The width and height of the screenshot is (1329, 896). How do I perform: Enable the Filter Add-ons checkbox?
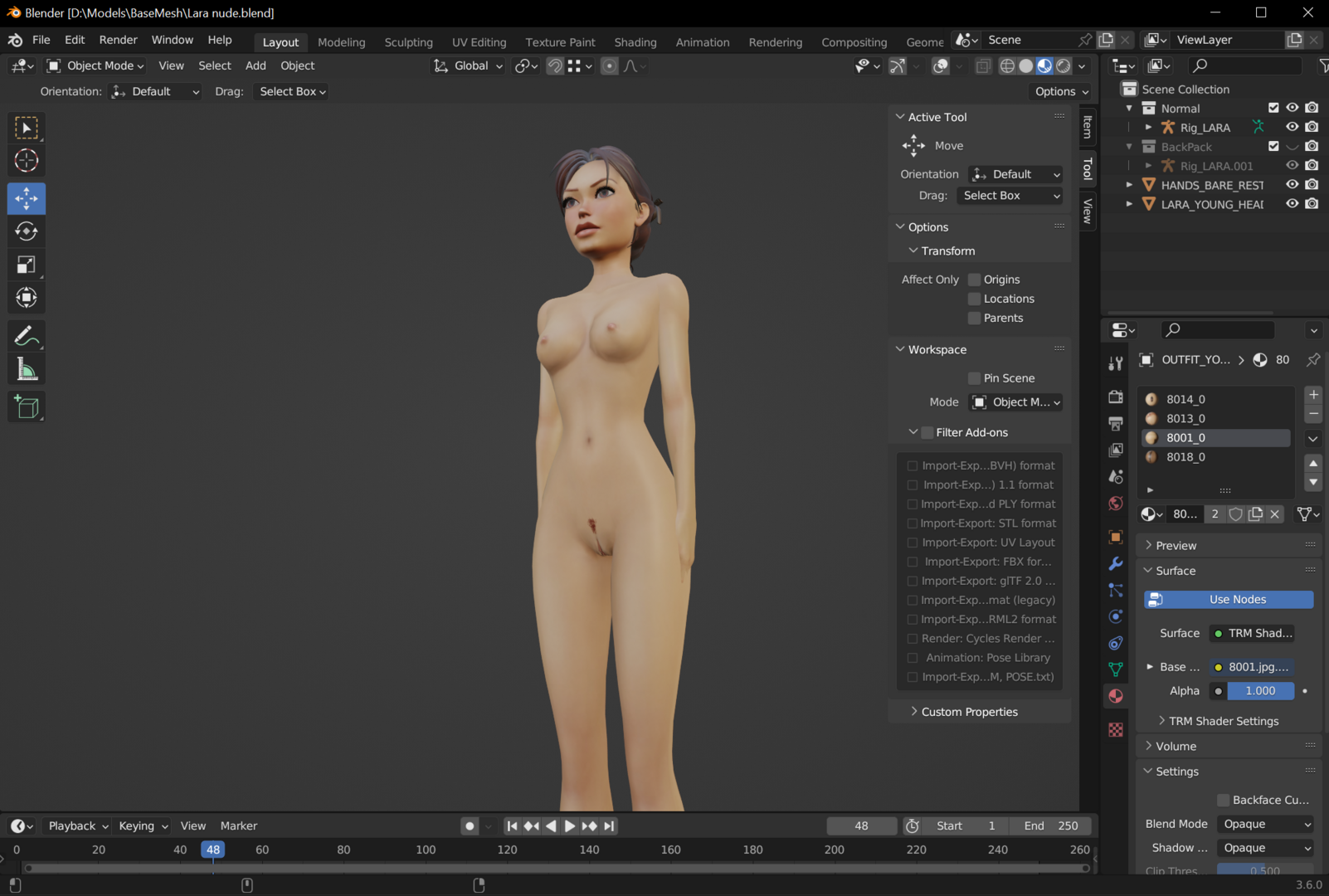[927, 432]
